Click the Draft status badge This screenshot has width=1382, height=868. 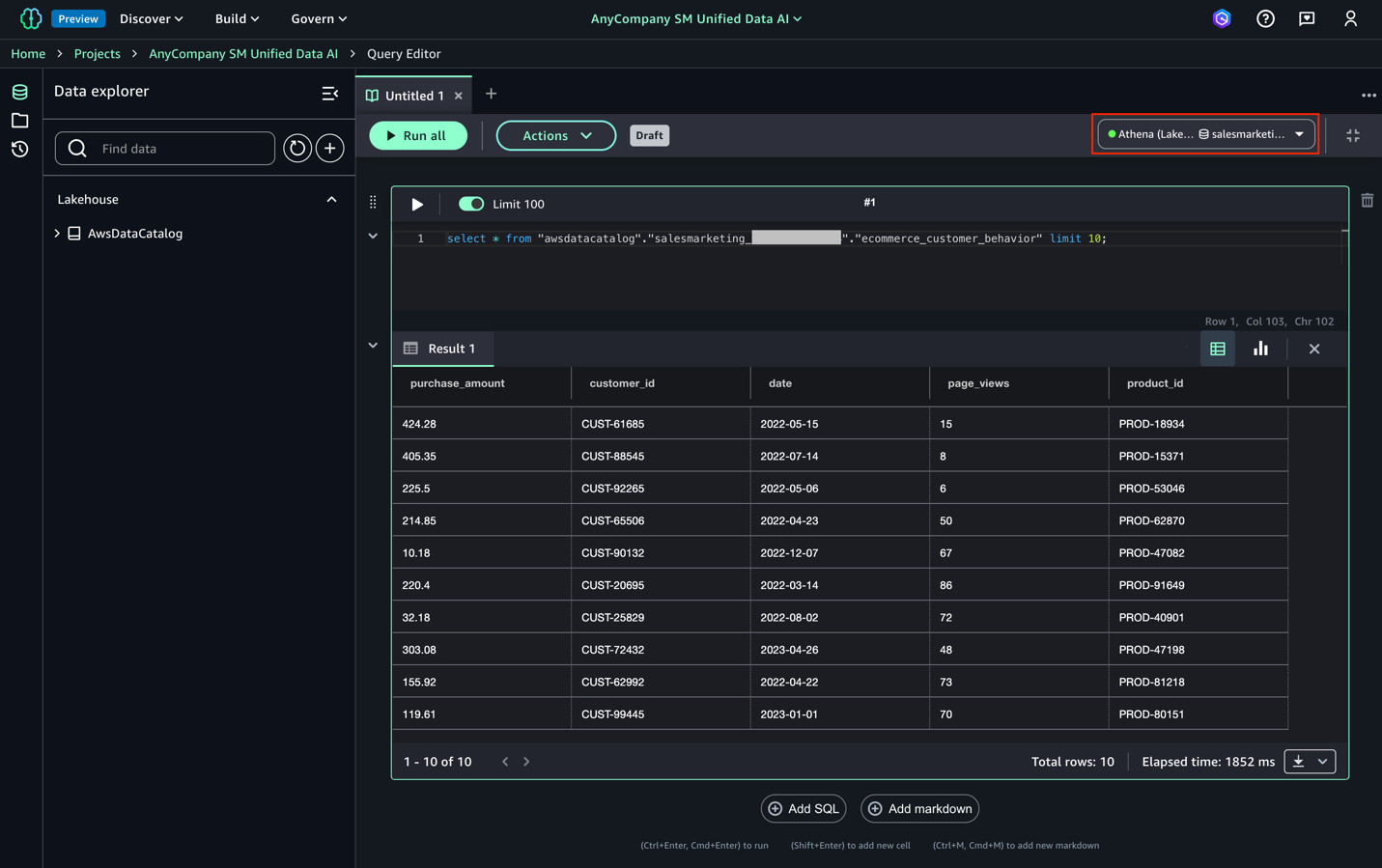649,136
